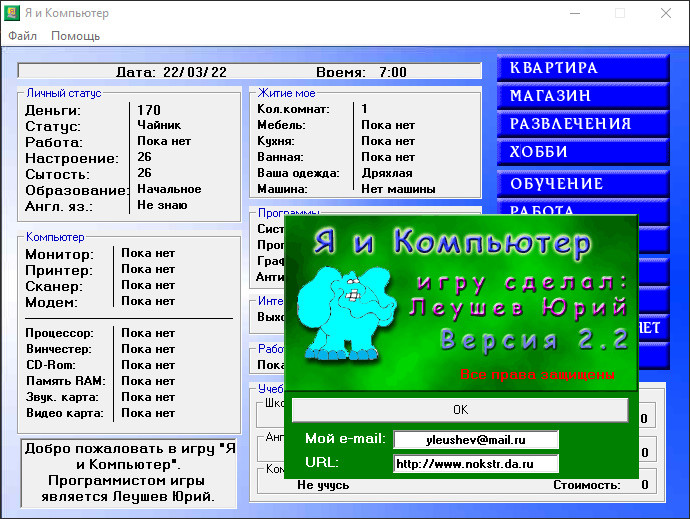This screenshot has width=690, height=519.
Task: Click the Я и Компьютер splash title
Action: tap(452, 242)
